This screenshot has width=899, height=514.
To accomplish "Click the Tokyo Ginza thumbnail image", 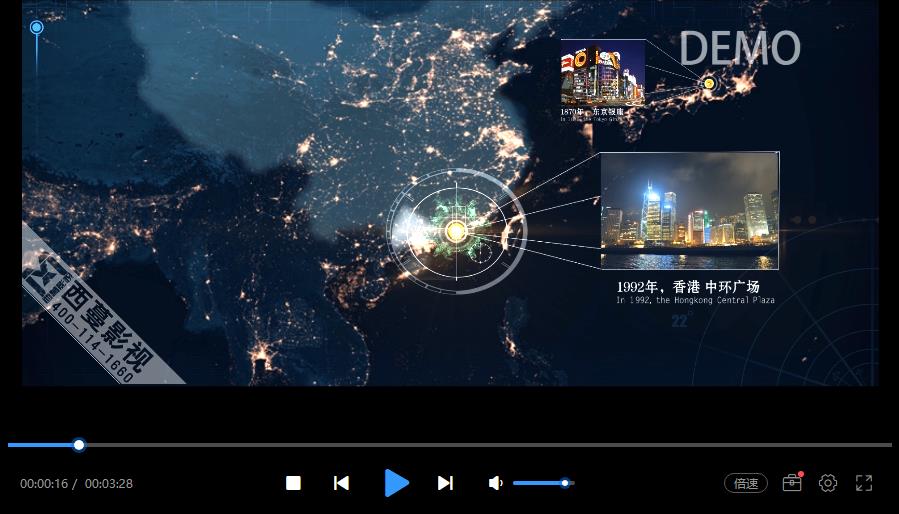I will tap(602, 72).
